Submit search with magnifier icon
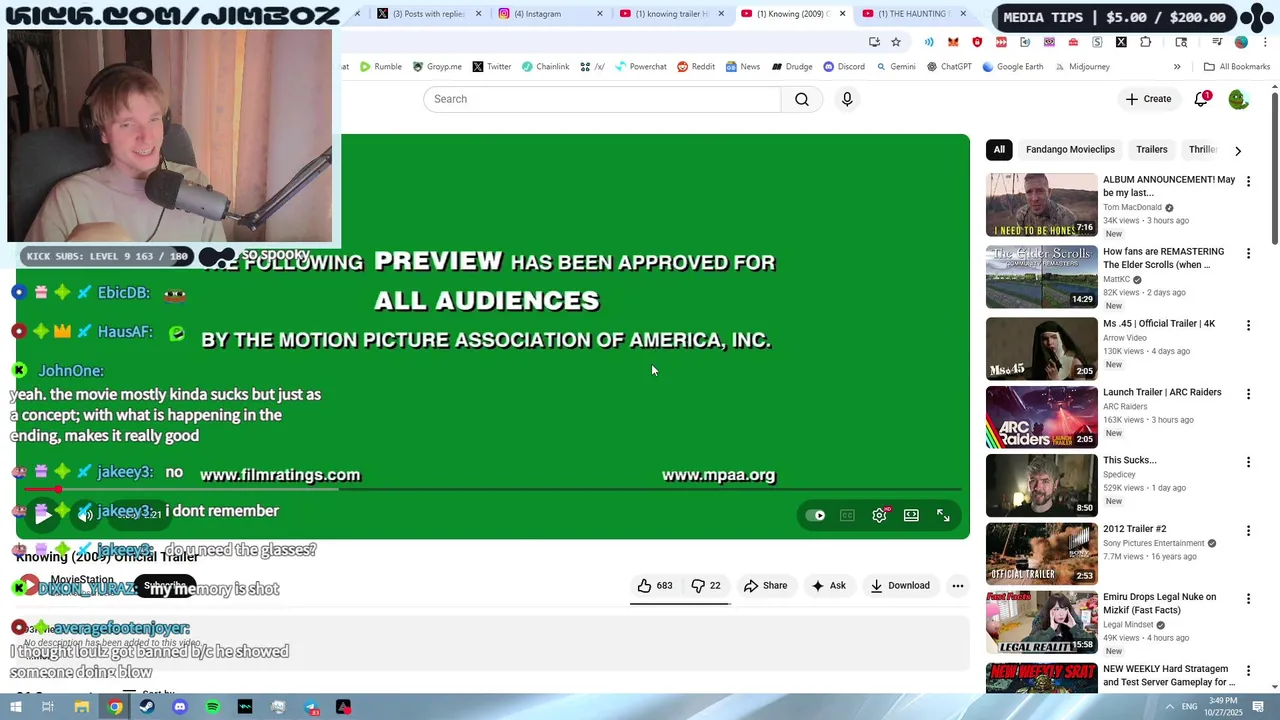The width and height of the screenshot is (1280, 720). [802, 99]
